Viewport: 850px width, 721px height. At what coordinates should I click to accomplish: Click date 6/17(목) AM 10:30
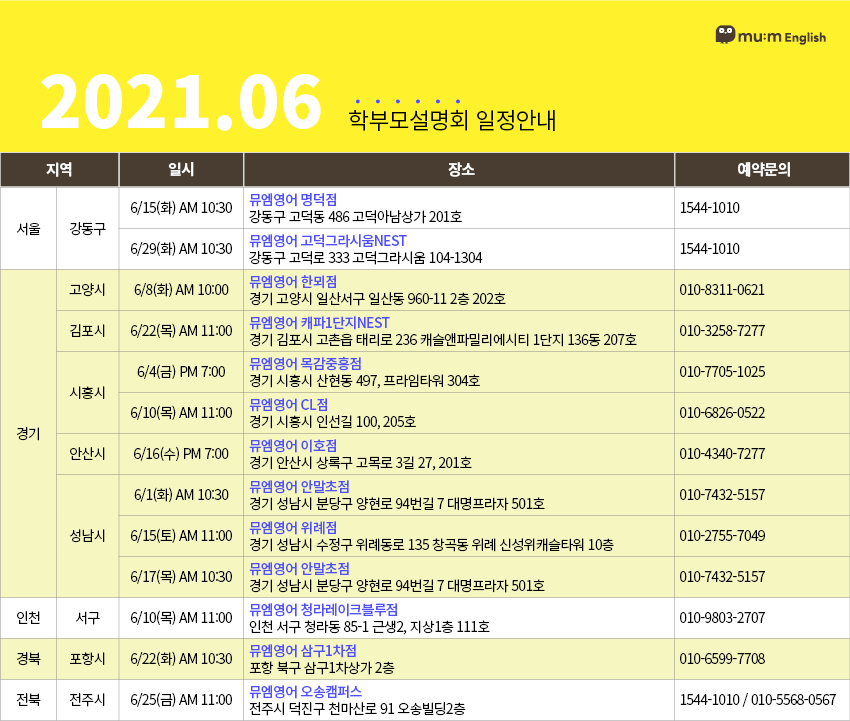181,577
